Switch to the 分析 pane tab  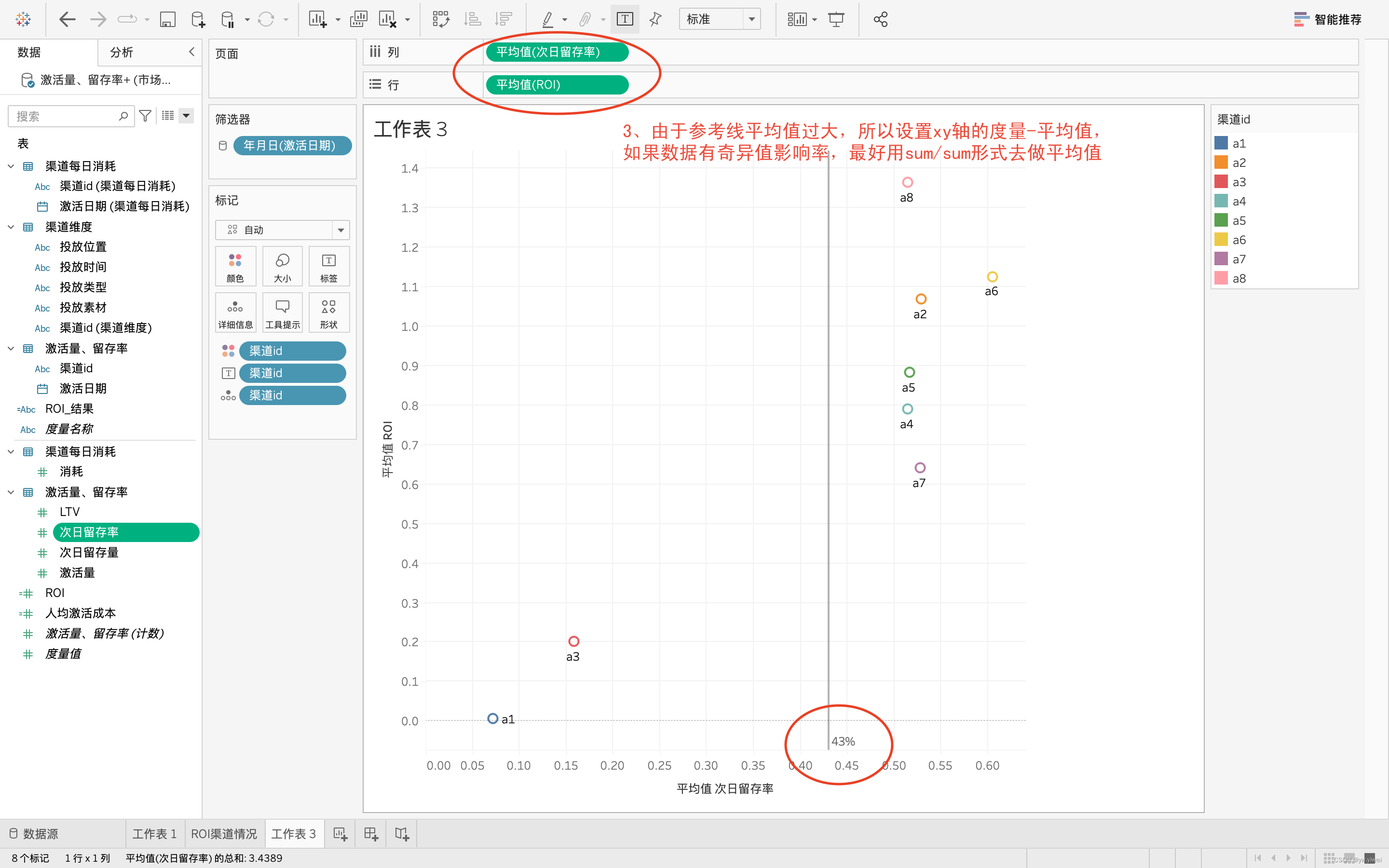[x=122, y=52]
